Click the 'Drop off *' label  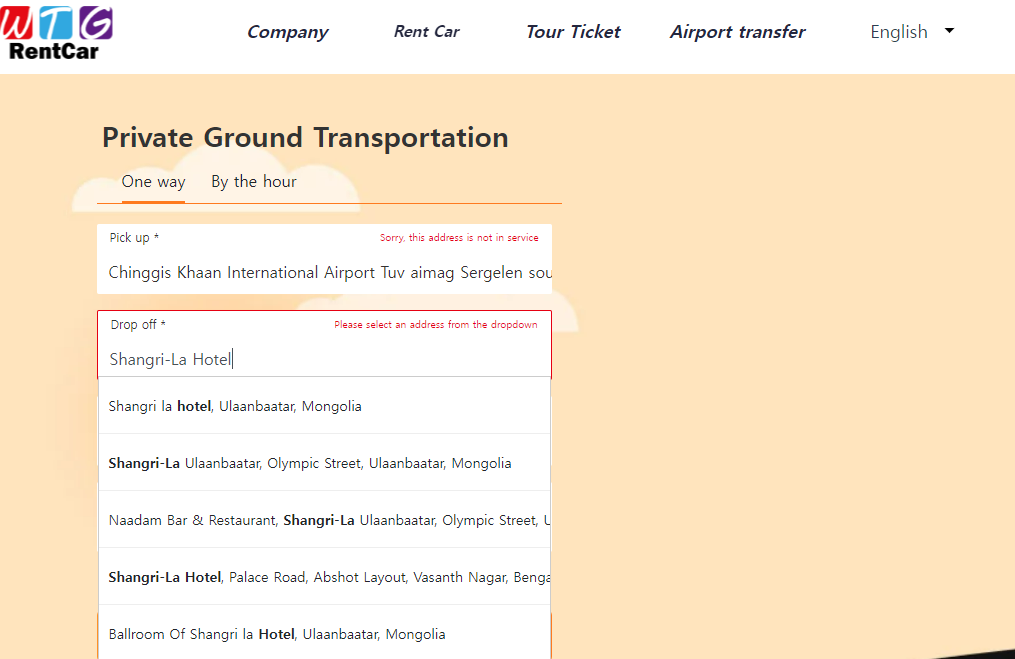click(138, 324)
